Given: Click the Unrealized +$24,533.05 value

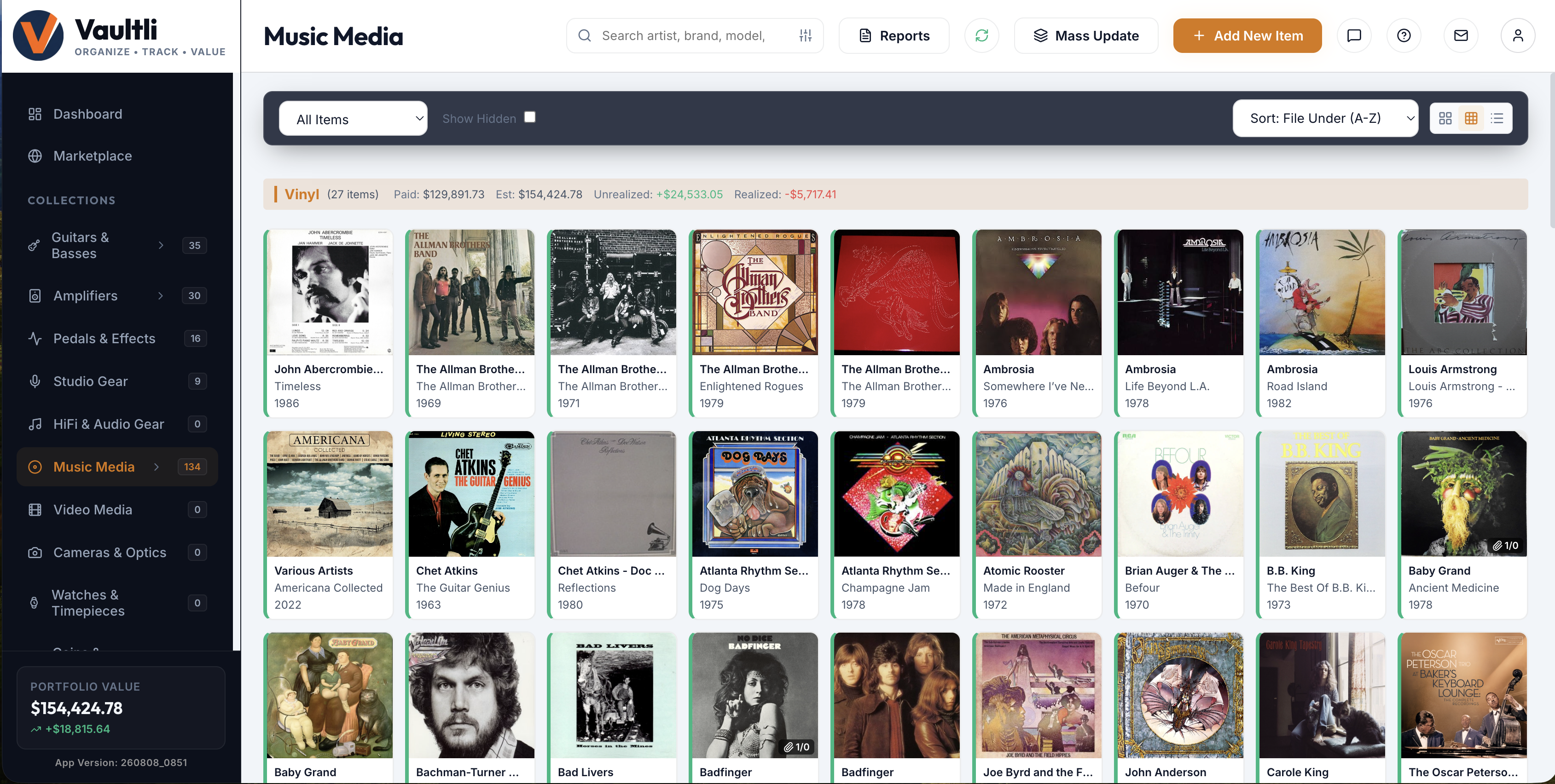Looking at the screenshot, I should point(690,194).
